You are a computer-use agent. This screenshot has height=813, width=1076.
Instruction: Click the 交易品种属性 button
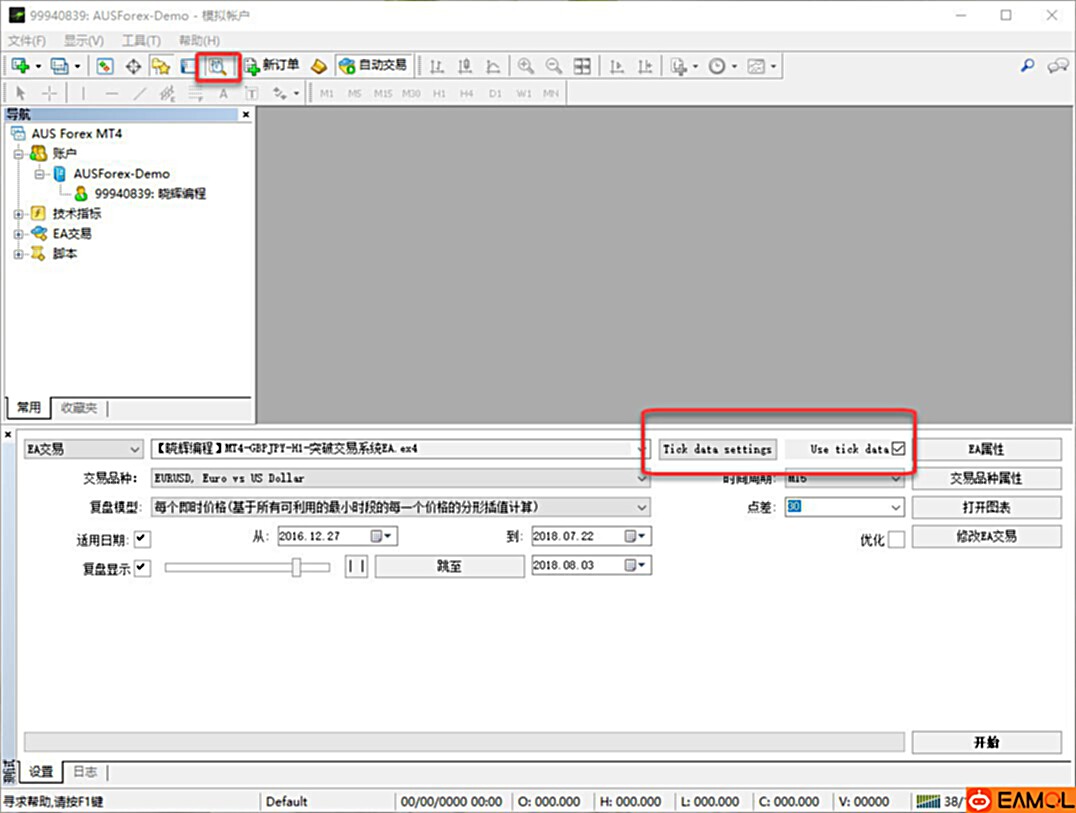(986, 478)
